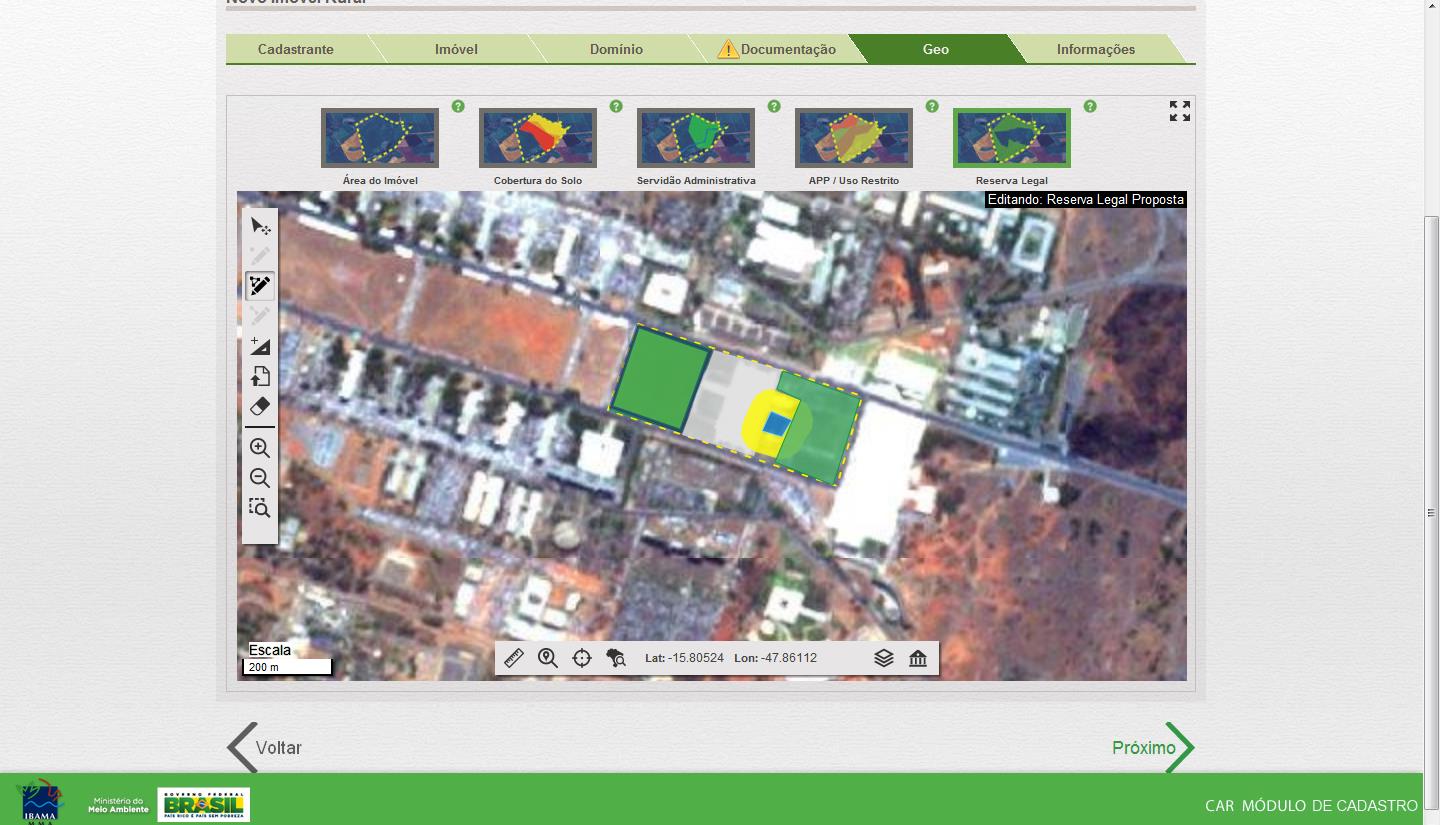Click the blue square on the map
Screen dimensions: 1440x825
pos(775,424)
